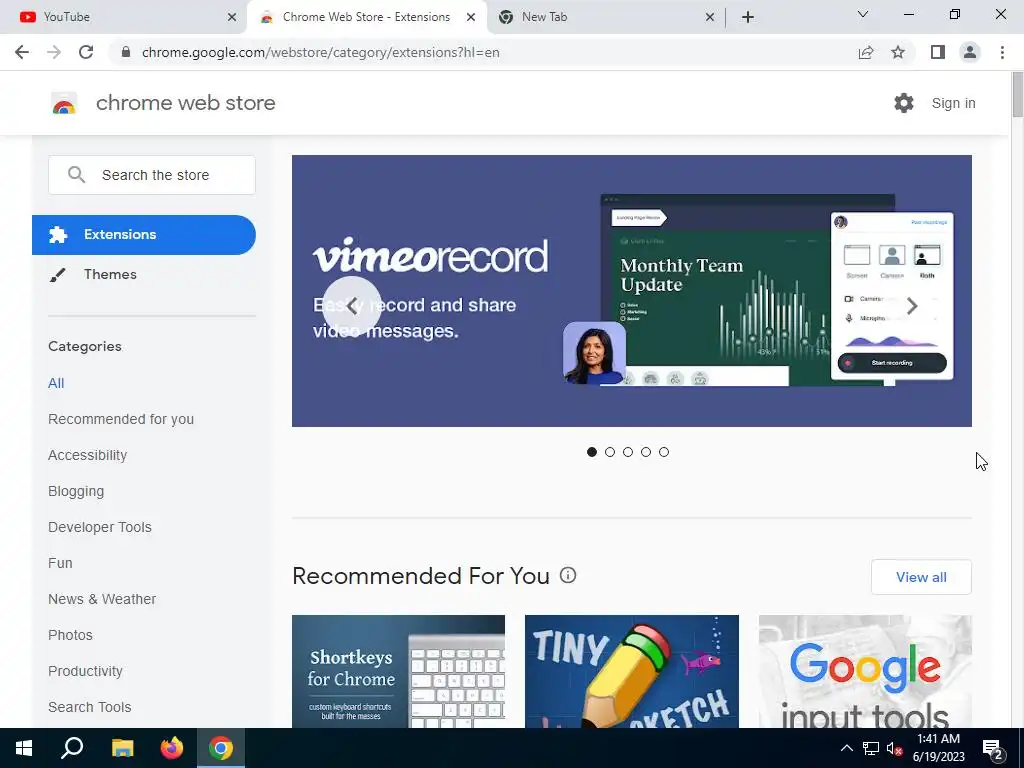The image size is (1024, 768).
Task: Open Recommended for you category
Action: [121, 419]
